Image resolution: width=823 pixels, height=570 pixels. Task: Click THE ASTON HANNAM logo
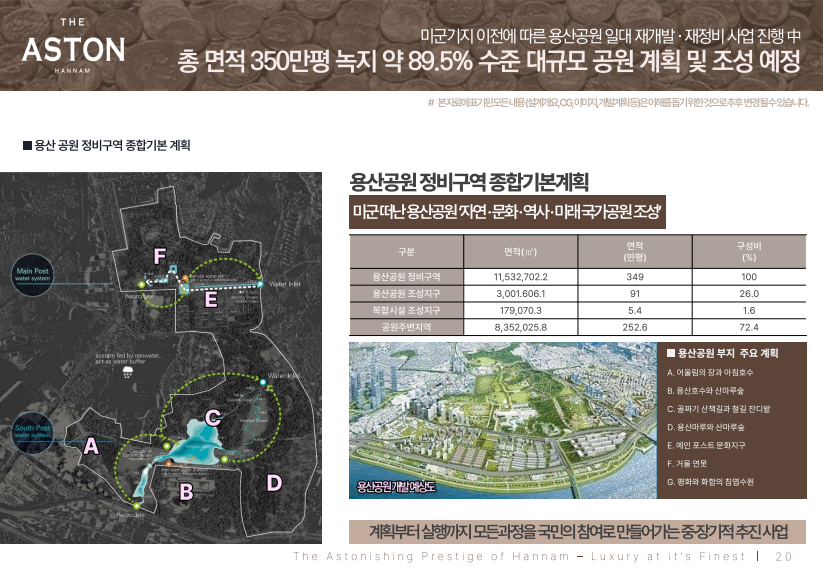pos(73,47)
